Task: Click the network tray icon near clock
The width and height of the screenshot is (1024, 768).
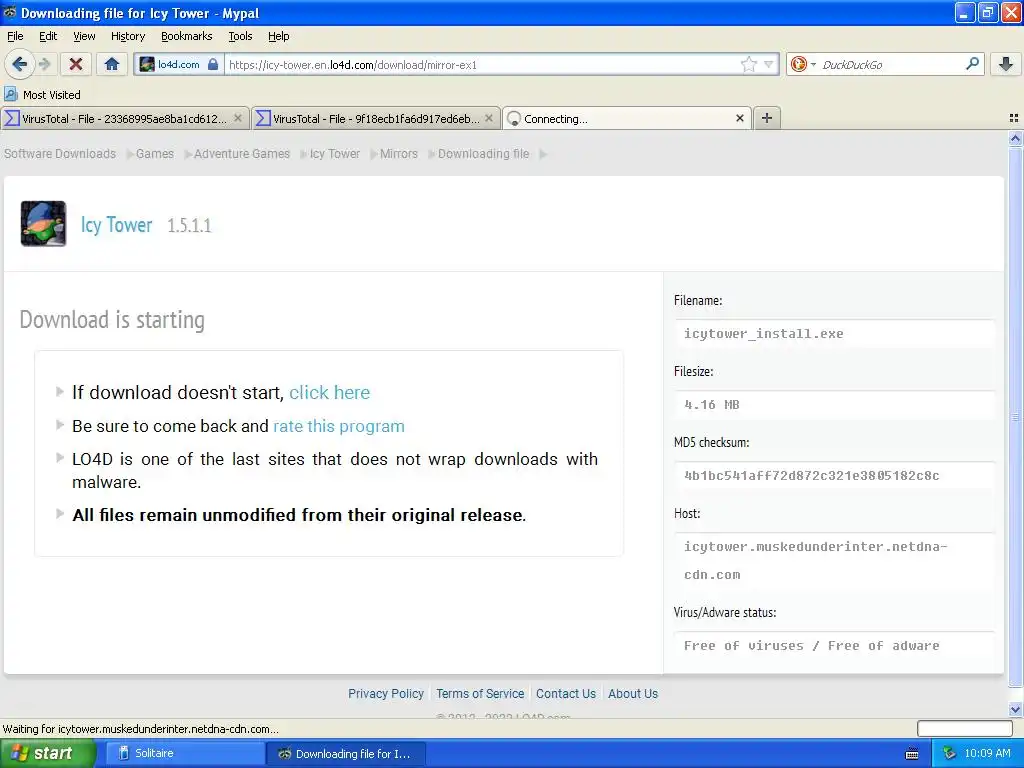Action: pos(949,754)
